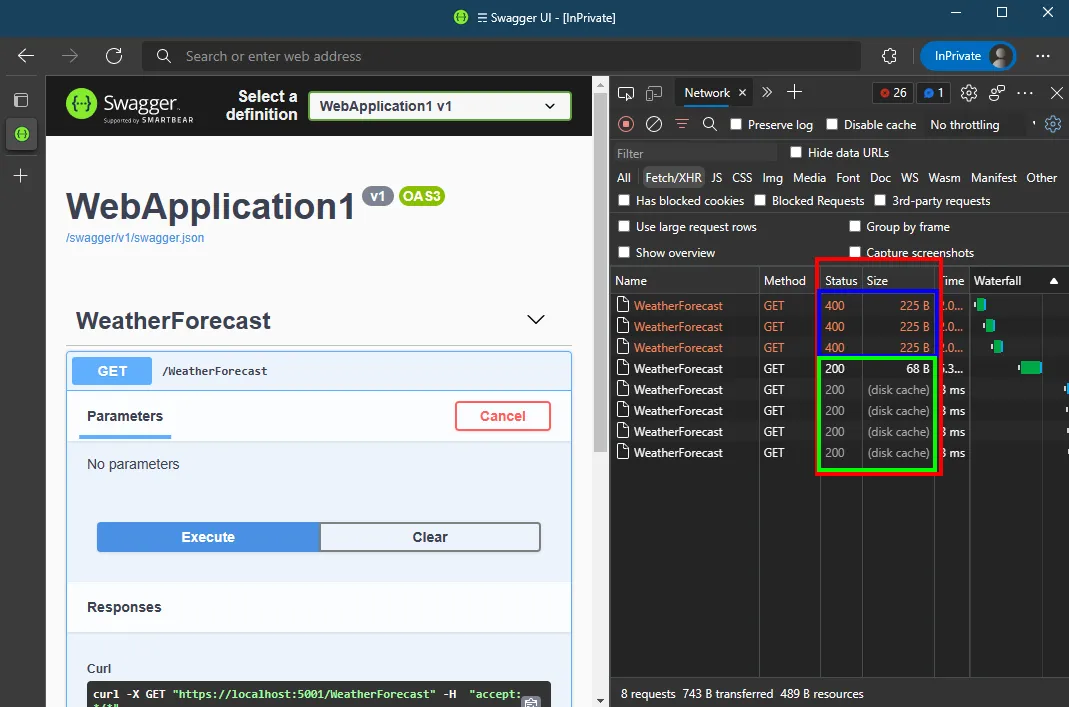
Task: Activate the DevTools inspect element tool
Action: (625, 93)
